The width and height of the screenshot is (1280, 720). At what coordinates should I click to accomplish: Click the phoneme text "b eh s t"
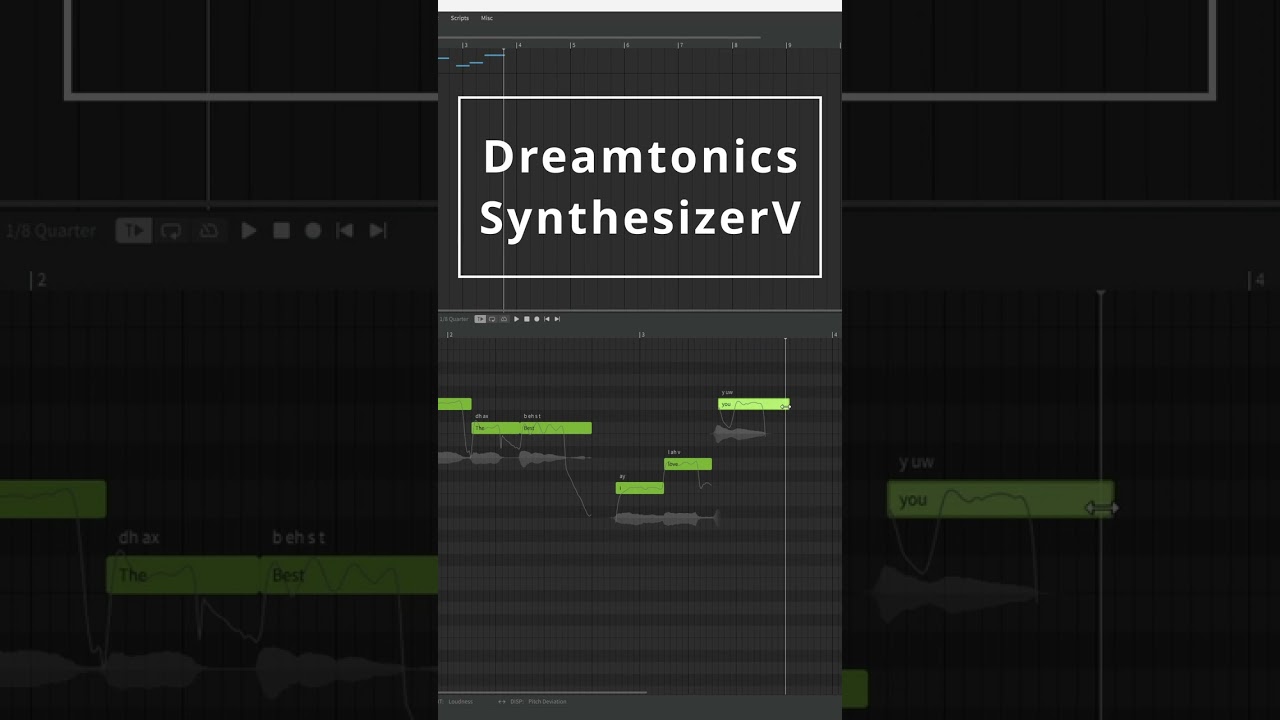pyautogui.click(x=532, y=416)
